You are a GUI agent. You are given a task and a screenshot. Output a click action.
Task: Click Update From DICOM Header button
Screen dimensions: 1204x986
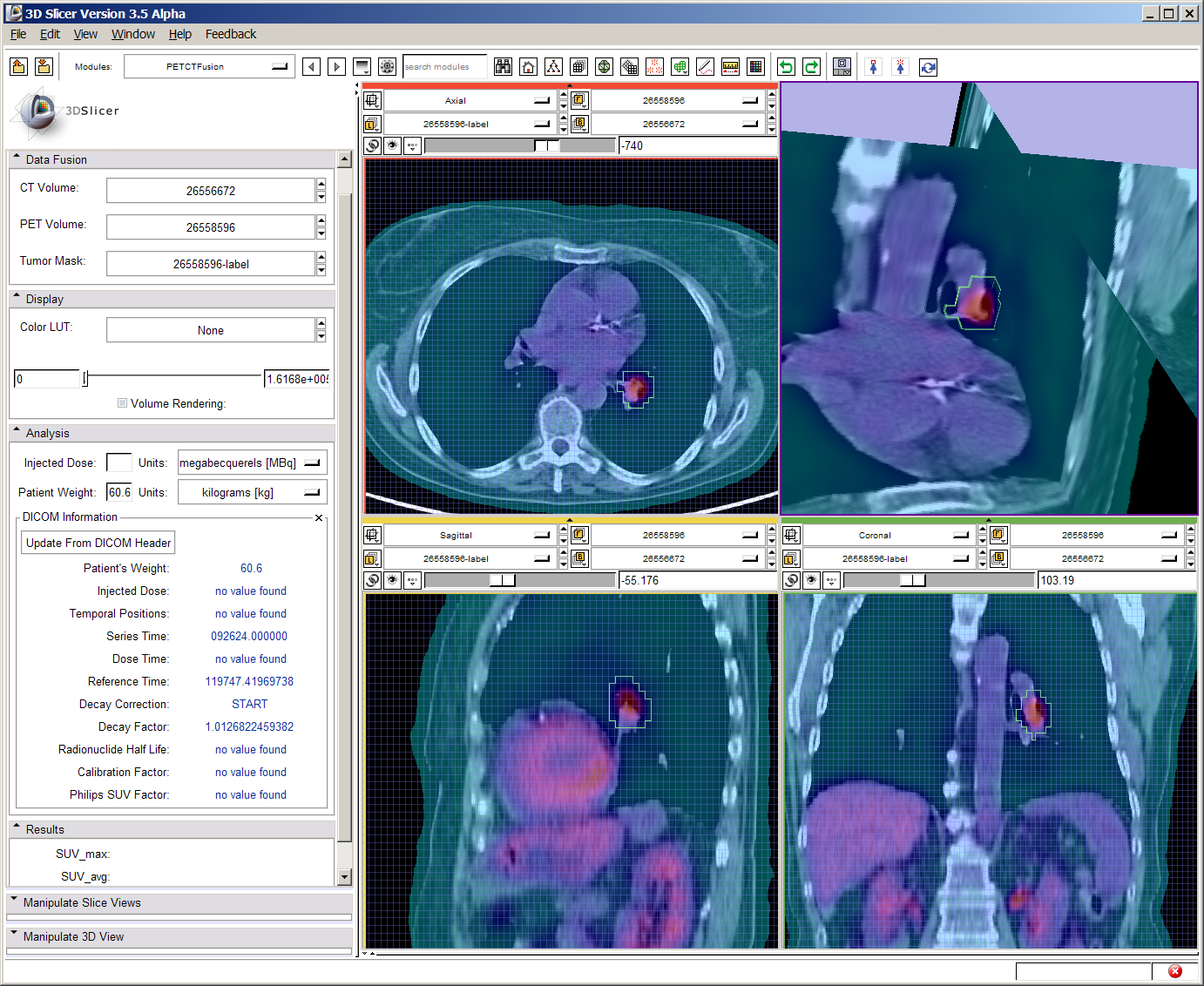coord(98,543)
